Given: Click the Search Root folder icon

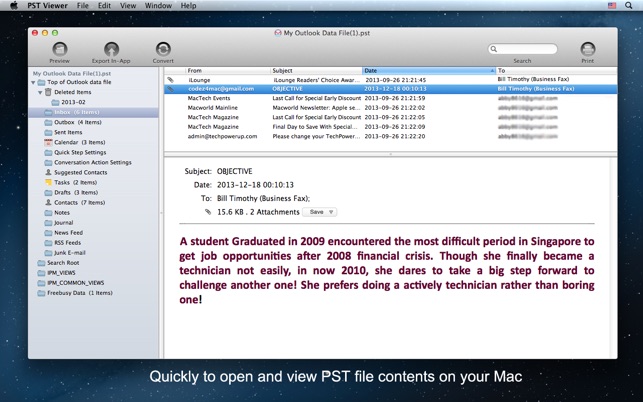Looking at the screenshot, I should [x=41, y=263].
